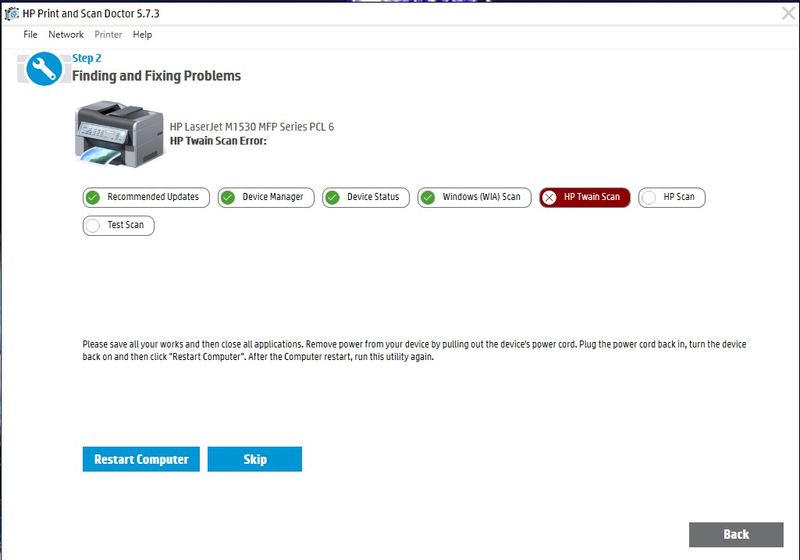Go Back to the previous step
Image resolution: width=800 pixels, height=560 pixels.
(x=736, y=534)
